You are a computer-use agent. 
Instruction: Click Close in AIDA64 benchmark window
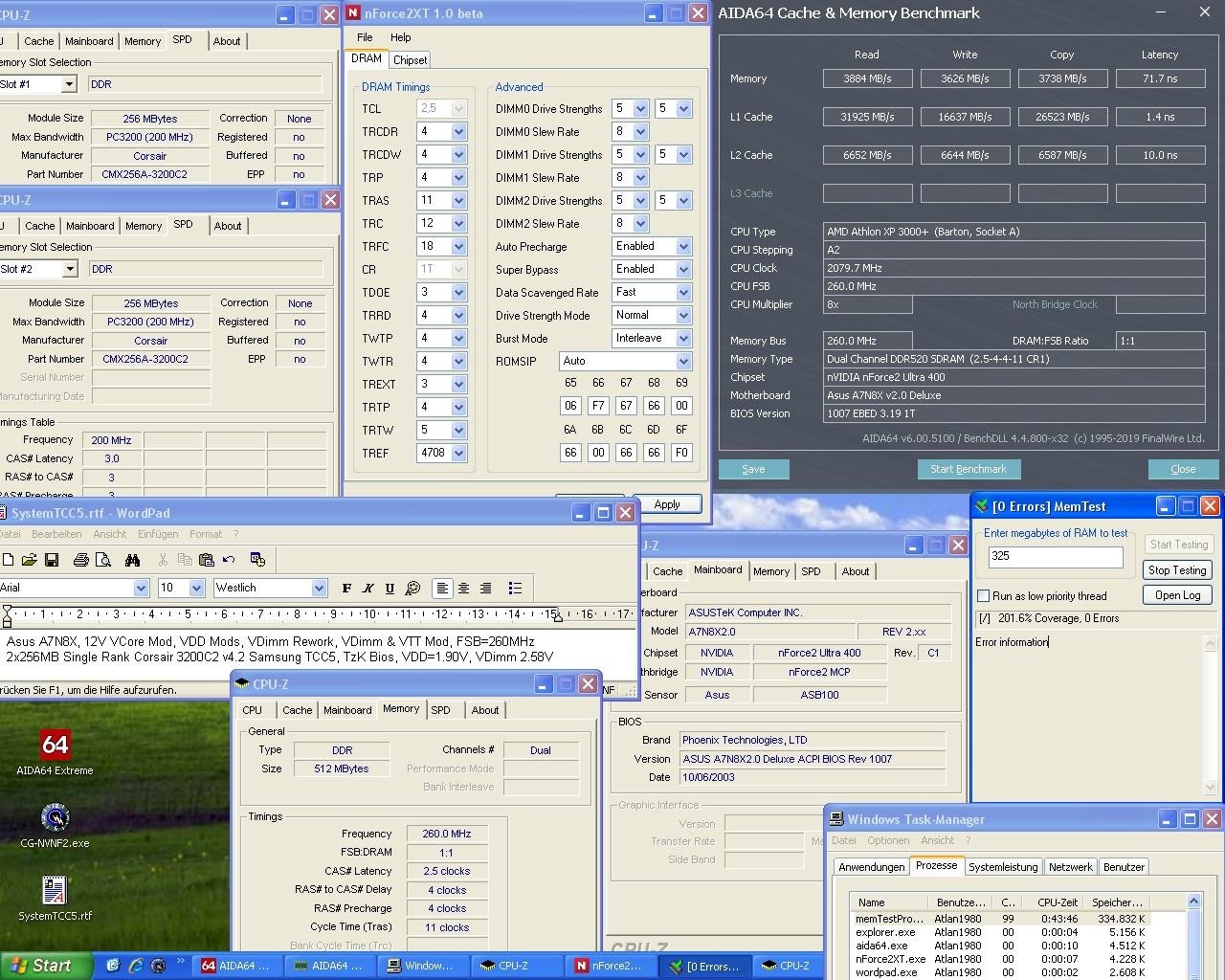pos(1183,469)
